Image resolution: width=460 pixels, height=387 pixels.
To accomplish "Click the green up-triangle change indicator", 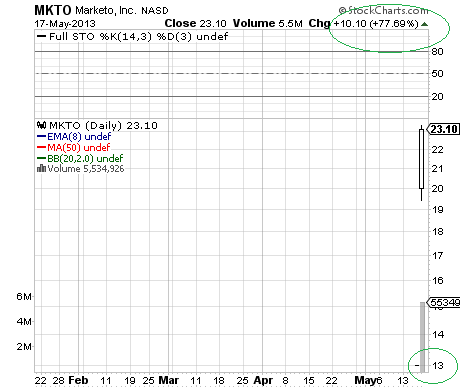I will (x=424, y=24).
